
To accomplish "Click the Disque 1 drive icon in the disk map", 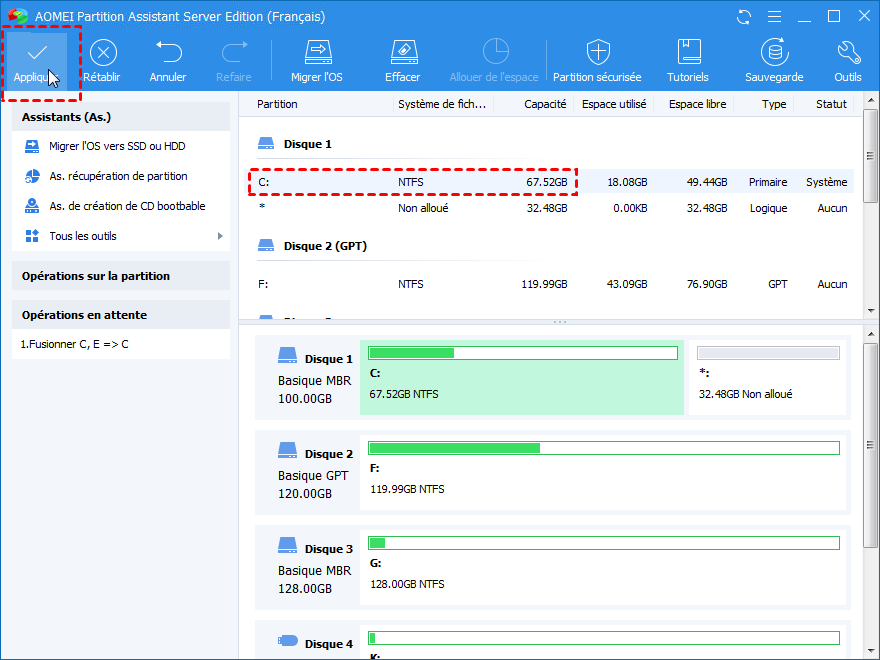I will click(x=287, y=355).
